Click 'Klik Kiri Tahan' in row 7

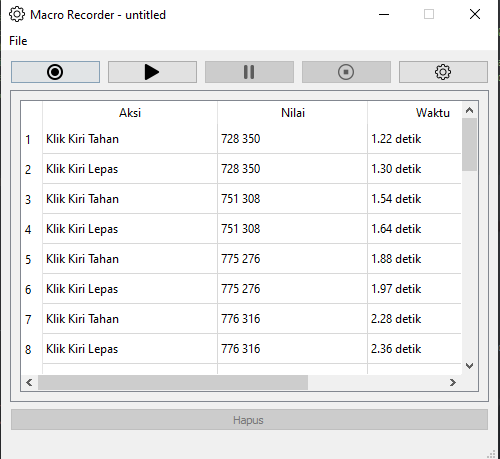click(82, 319)
